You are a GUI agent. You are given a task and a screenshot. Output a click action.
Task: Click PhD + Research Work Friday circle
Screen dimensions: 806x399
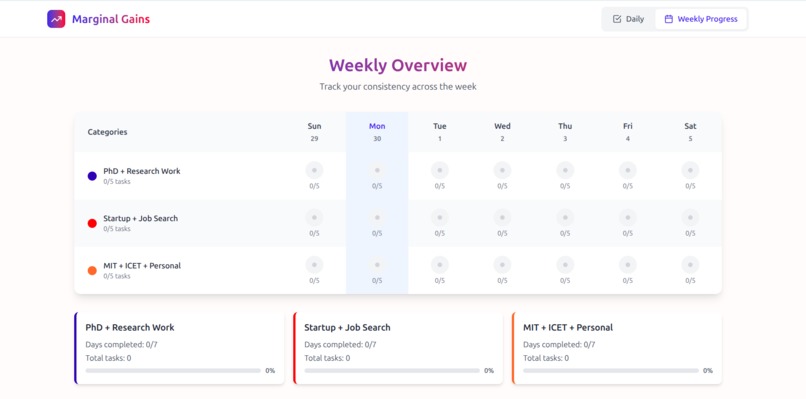[x=628, y=170]
